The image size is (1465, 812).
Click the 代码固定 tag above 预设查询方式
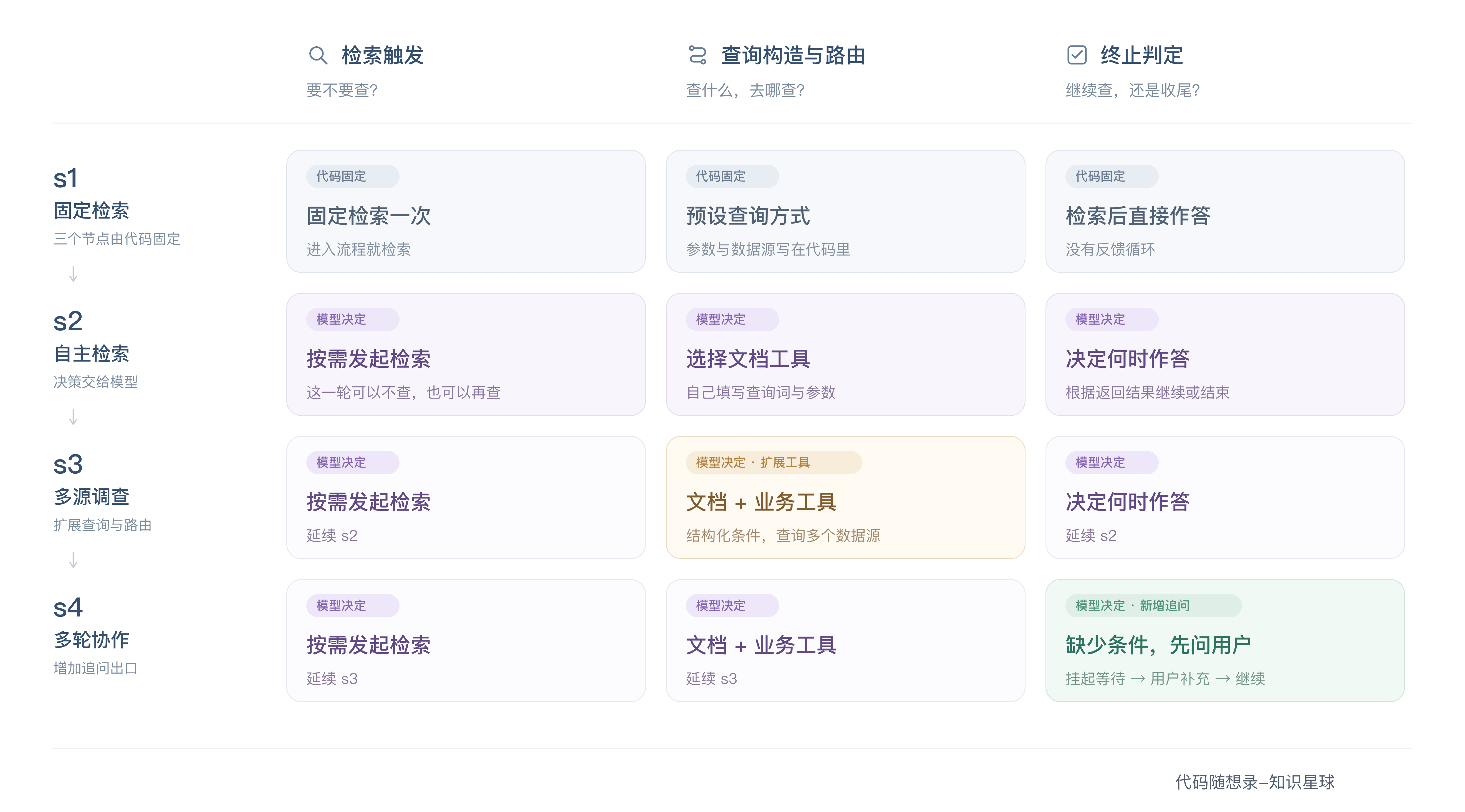click(732, 176)
